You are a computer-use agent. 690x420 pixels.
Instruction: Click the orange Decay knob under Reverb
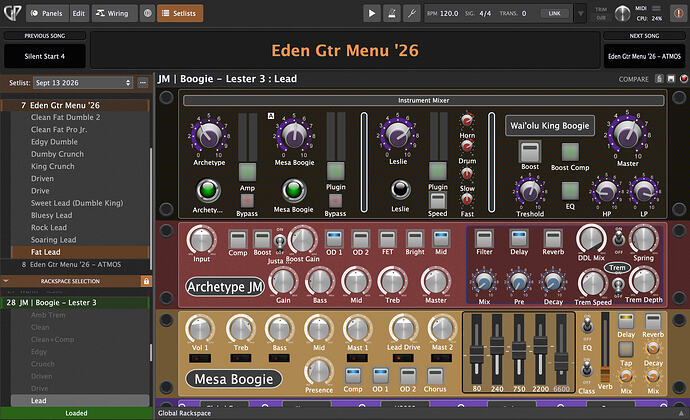653,348
